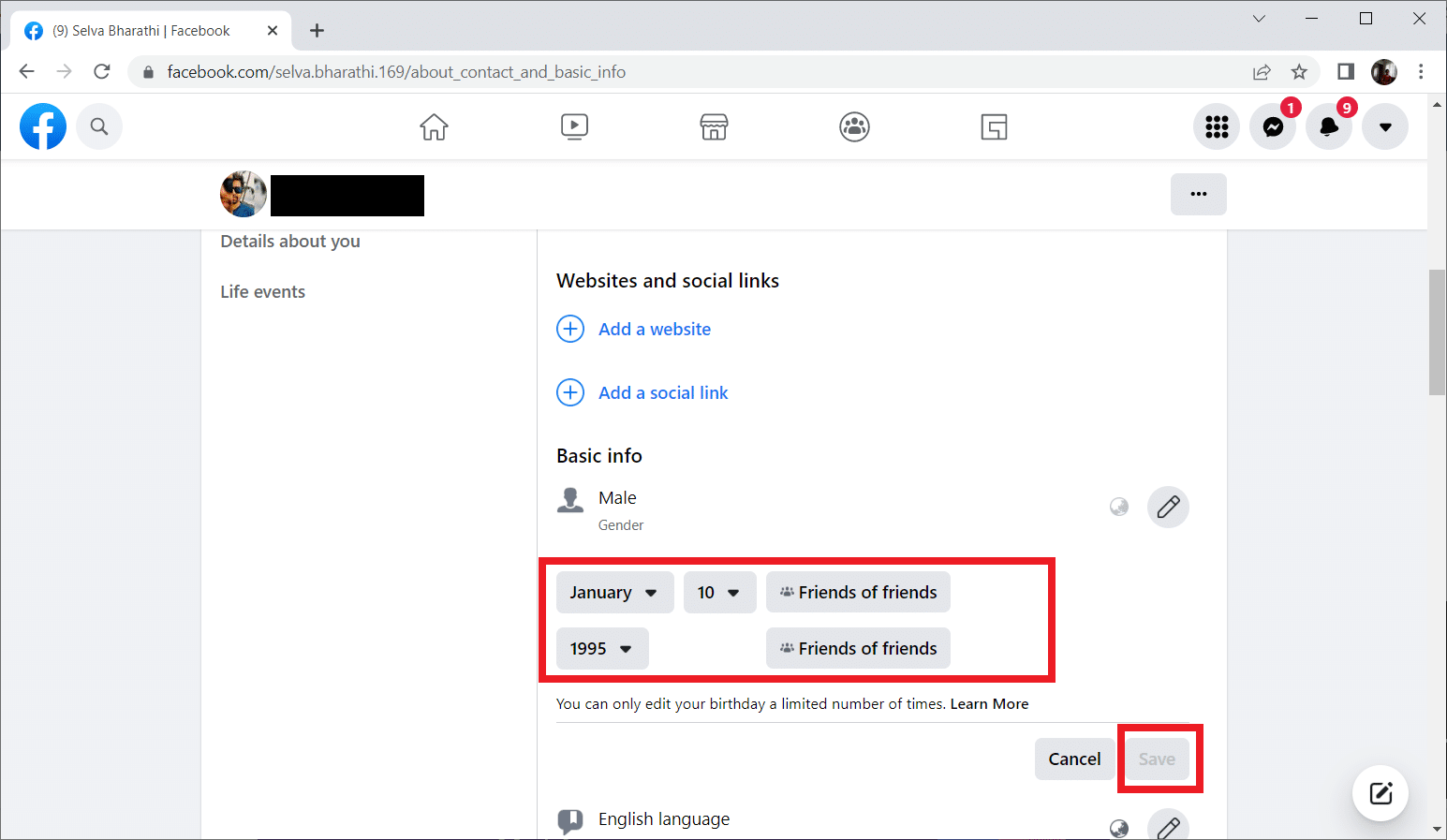This screenshot has width=1447, height=840.
Task: Bookmark this page with the star
Action: [x=1299, y=72]
